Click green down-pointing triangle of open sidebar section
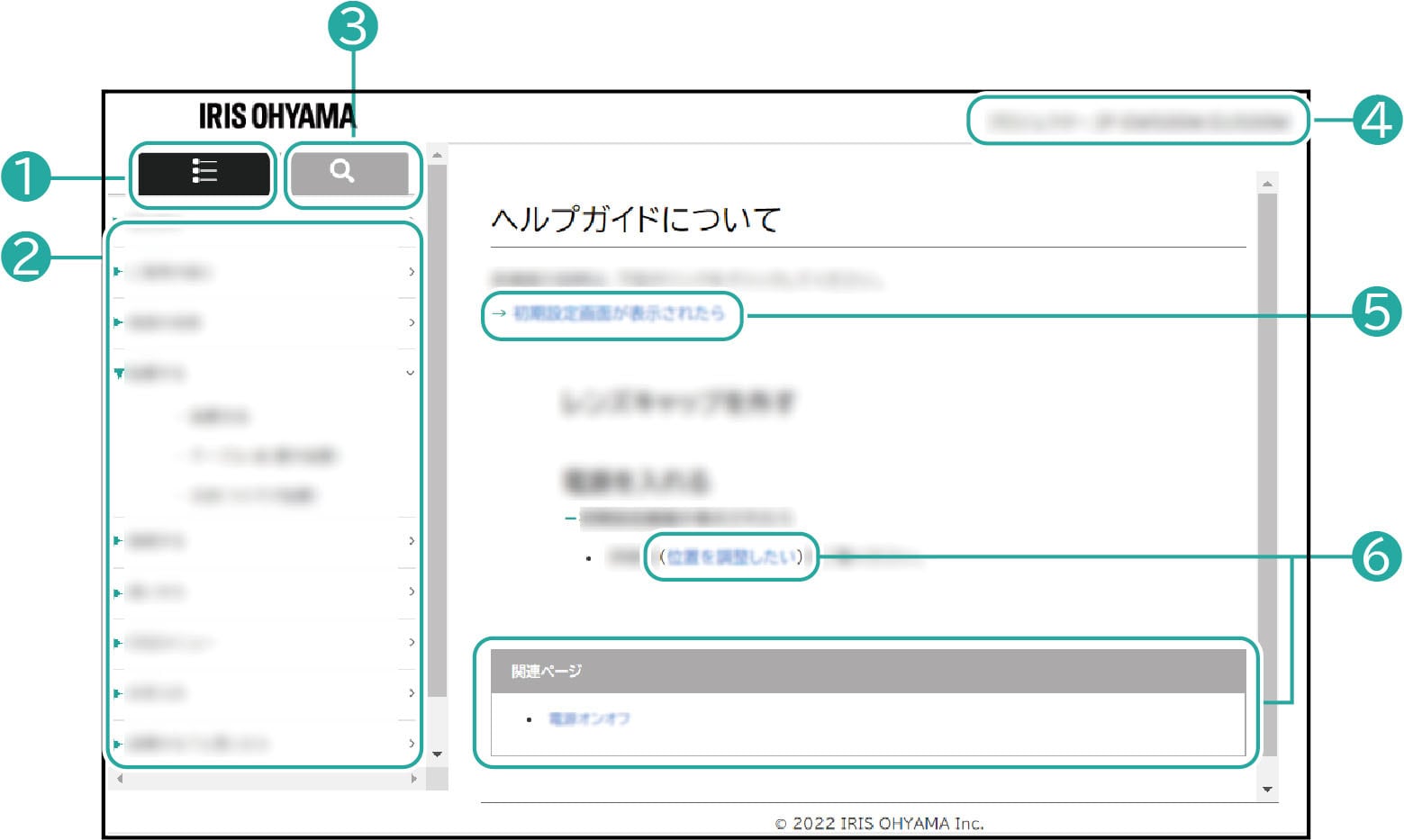 [x=119, y=373]
